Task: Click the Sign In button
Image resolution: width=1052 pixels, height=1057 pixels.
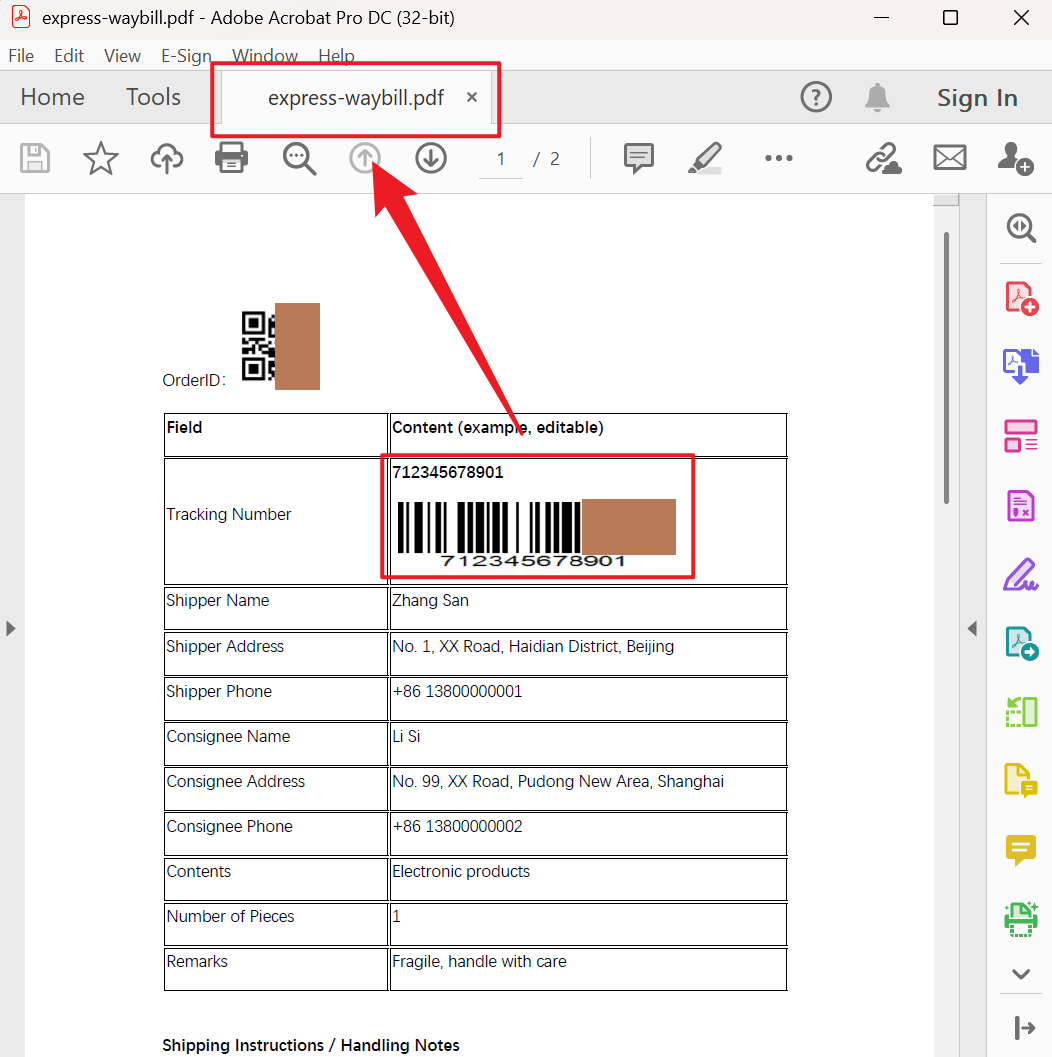Action: coord(976,97)
